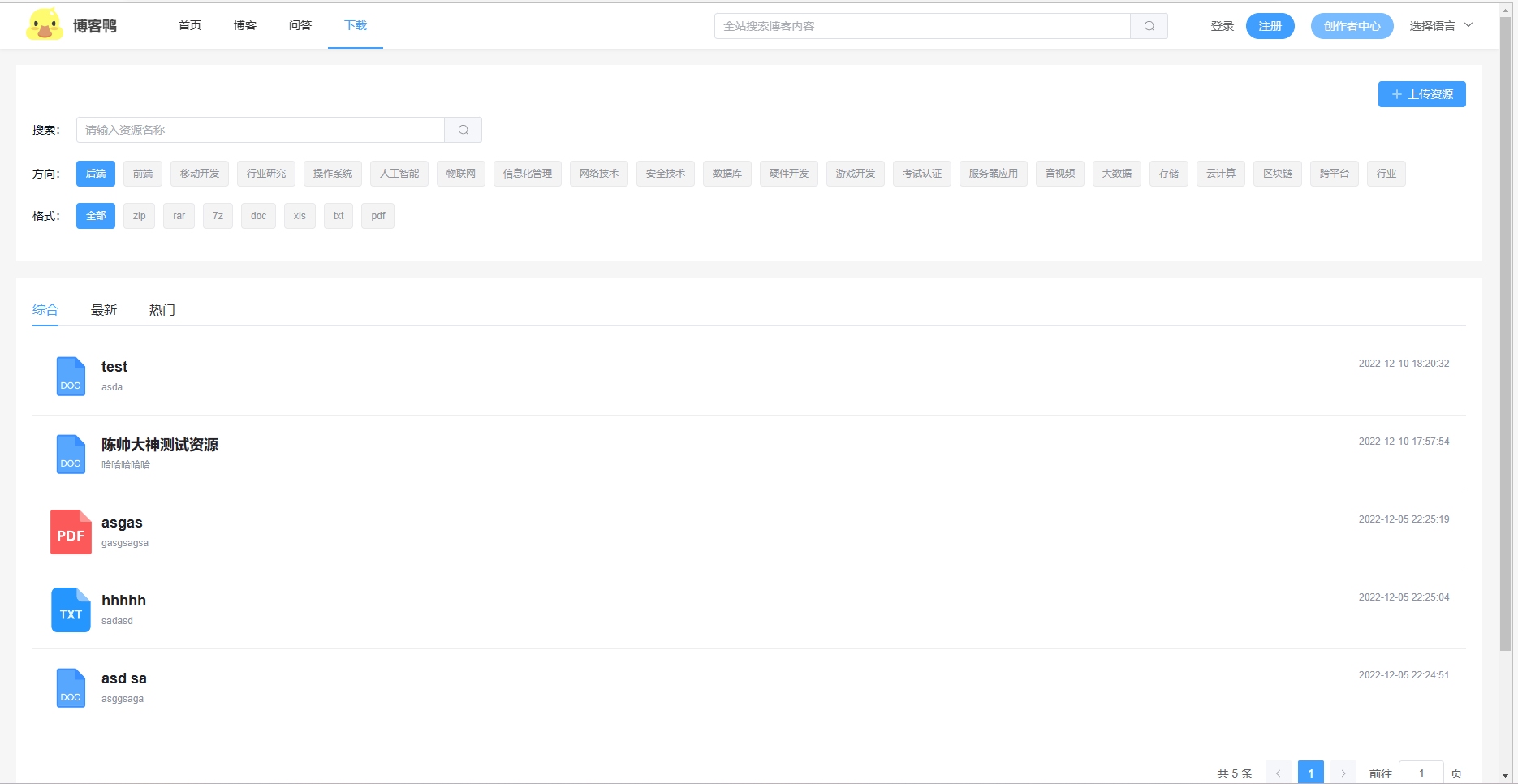1518x784 pixels.
Task: Filter by txt format
Action: coord(339,216)
